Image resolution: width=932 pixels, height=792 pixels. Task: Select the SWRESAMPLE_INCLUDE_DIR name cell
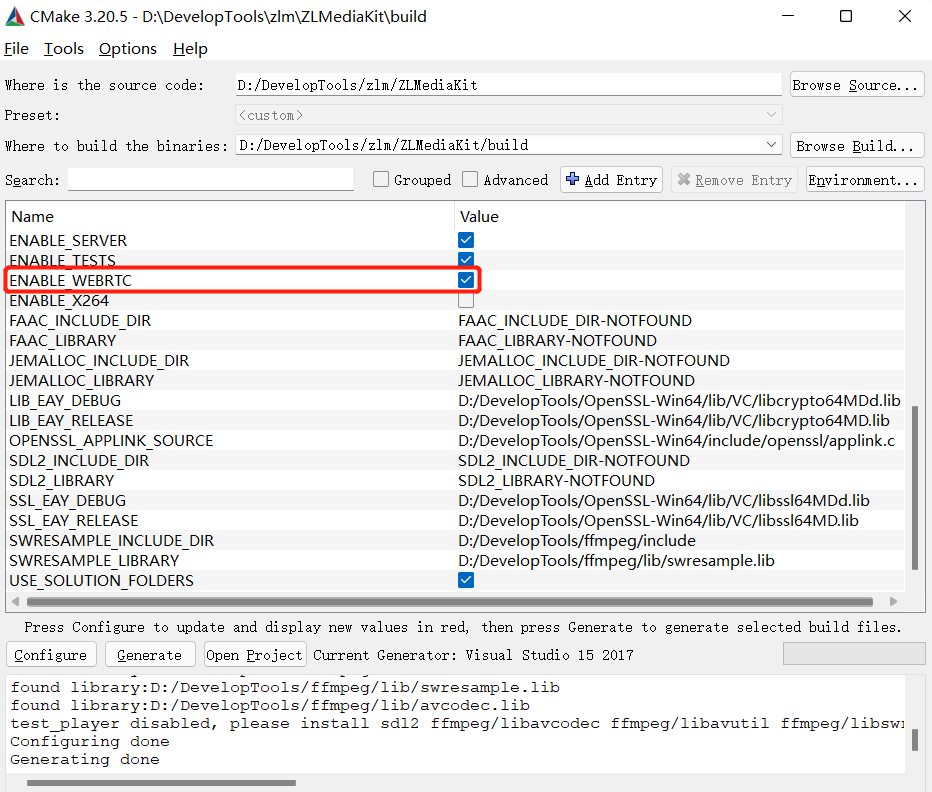tap(111, 540)
